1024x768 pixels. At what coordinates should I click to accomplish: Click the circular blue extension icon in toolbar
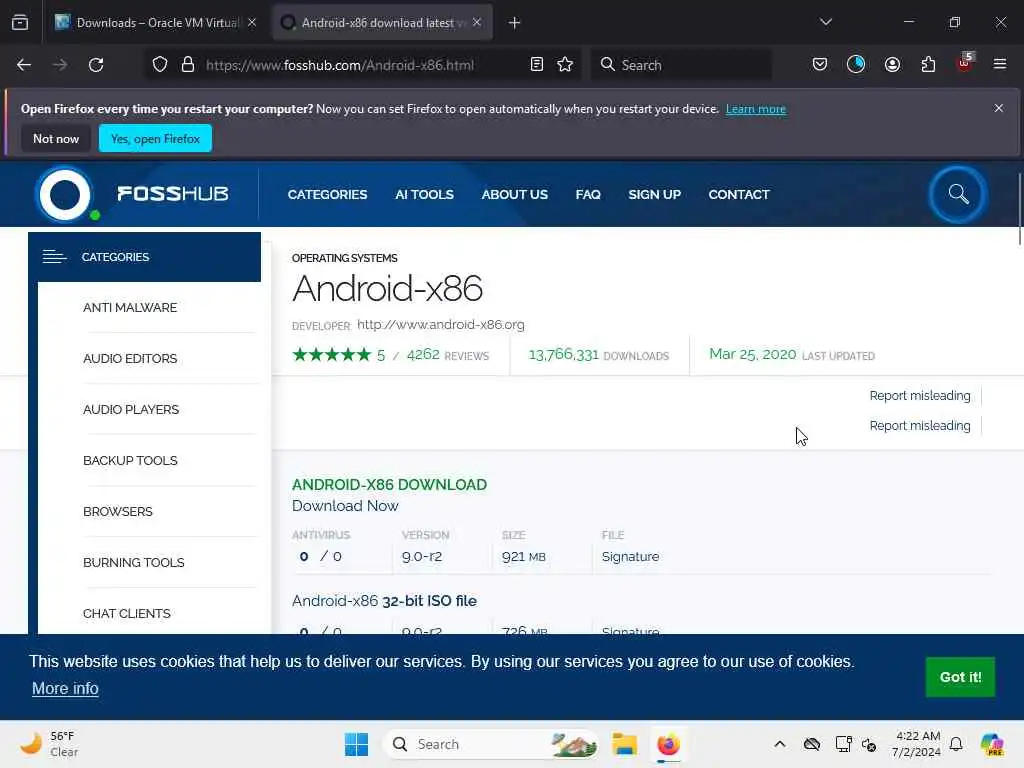coord(856,65)
